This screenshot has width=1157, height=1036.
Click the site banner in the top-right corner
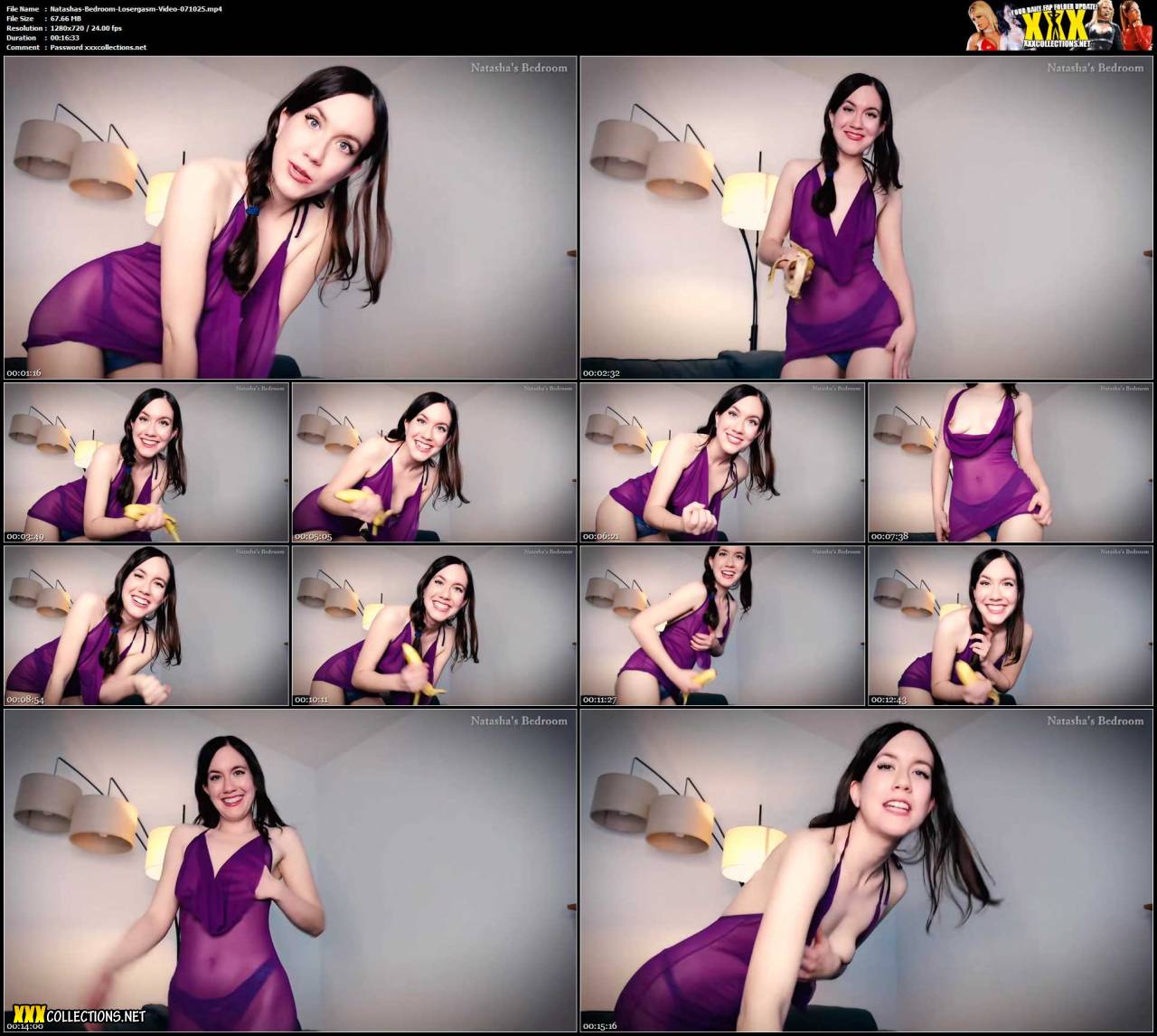pos(1059,26)
